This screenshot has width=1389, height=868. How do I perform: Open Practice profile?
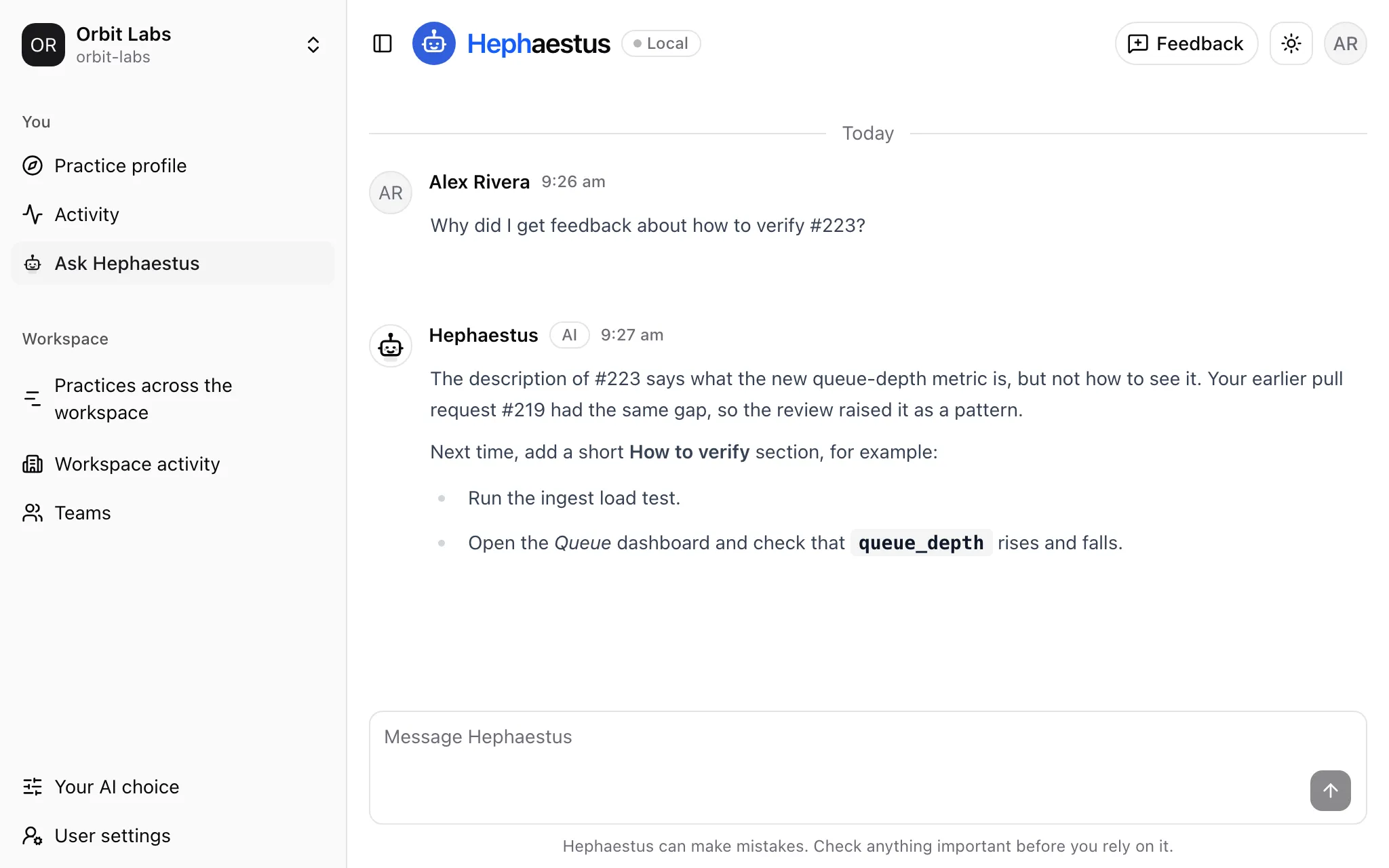point(173,165)
